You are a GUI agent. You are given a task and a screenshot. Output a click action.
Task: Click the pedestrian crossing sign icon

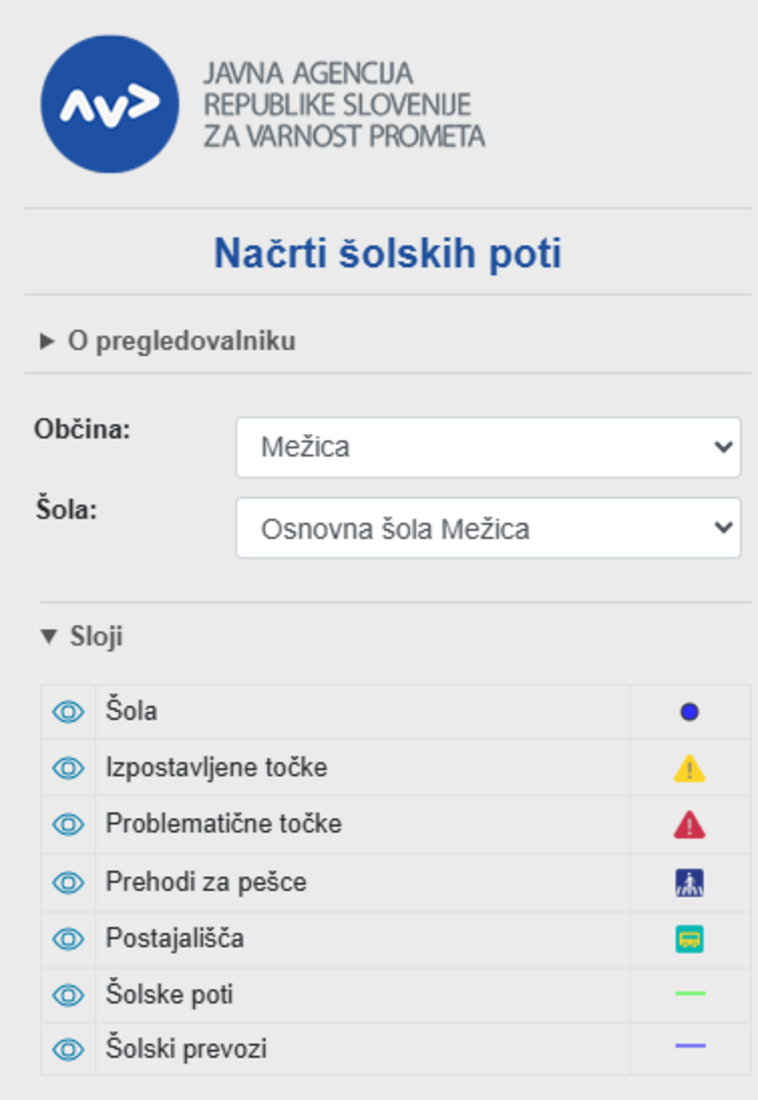coord(689,883)
